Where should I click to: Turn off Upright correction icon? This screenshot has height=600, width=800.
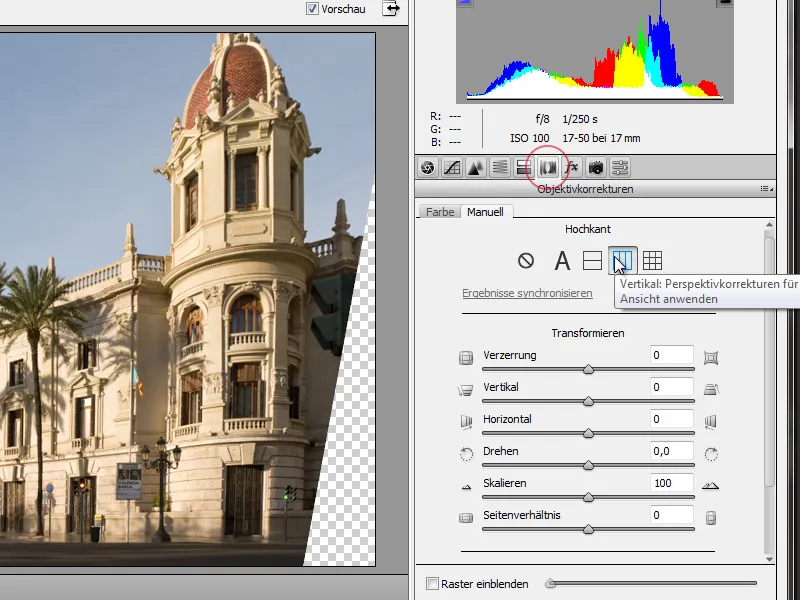tap(526, 261)
